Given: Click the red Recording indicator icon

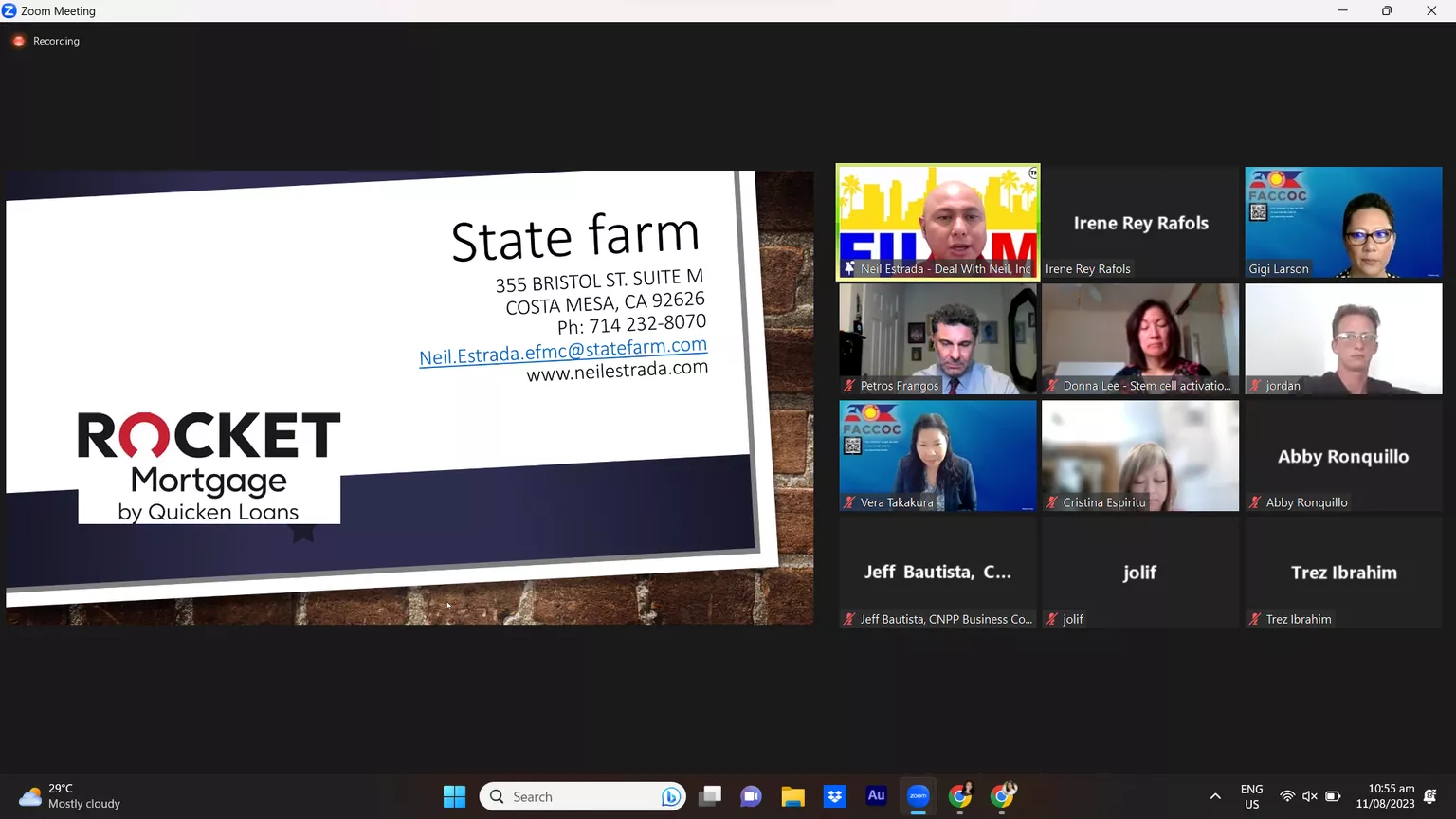Looking at the screenshot, I should tap(19, 42).
